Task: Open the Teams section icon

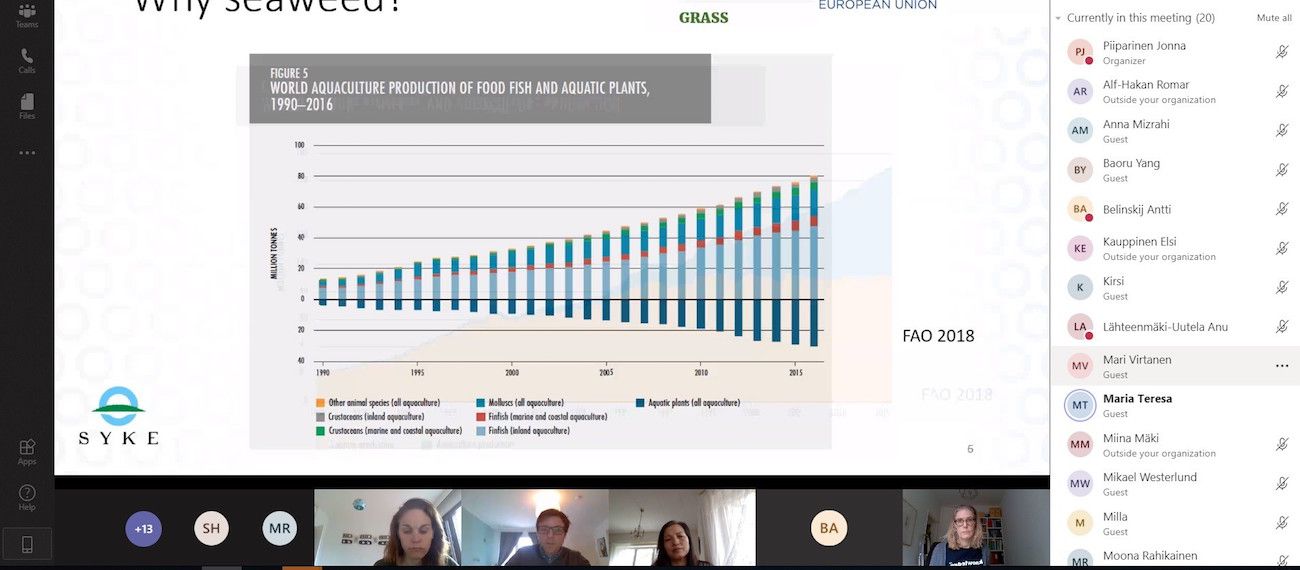Action: point(27,15)
